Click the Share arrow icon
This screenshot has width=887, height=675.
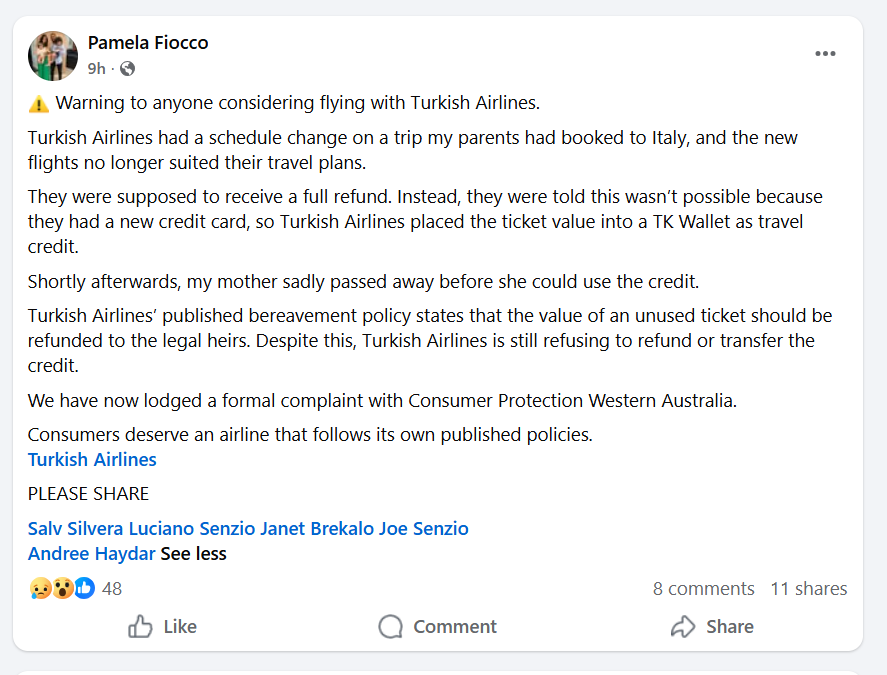pos(683,626)
